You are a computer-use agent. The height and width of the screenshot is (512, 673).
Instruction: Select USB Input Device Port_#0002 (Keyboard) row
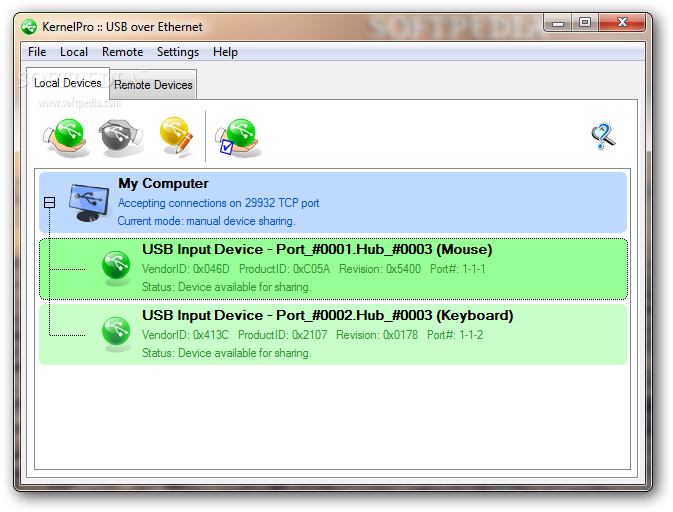click(x=333, y=335)
